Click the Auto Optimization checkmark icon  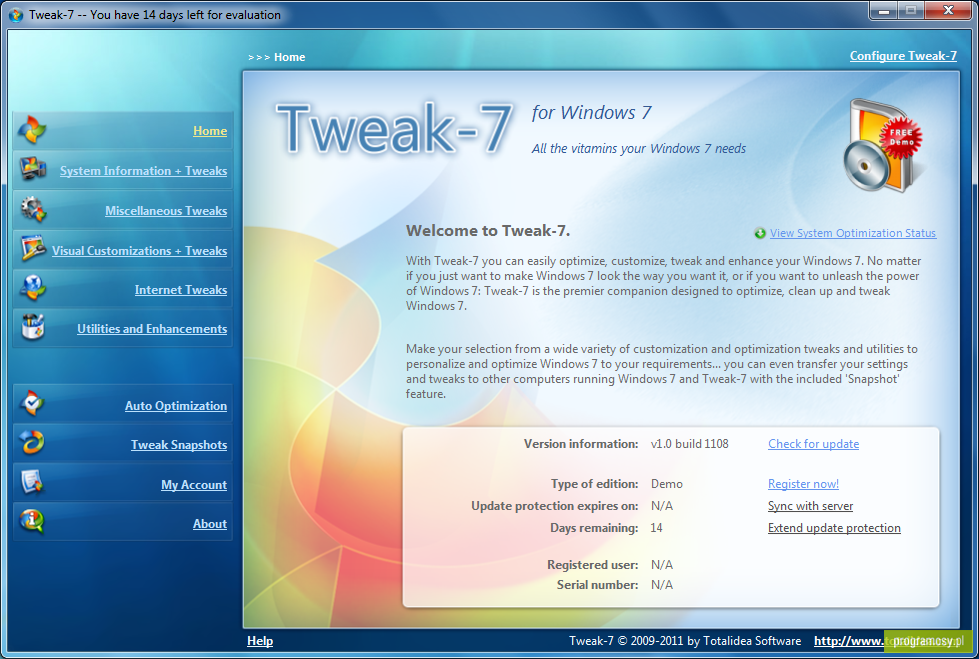(32, 403)
